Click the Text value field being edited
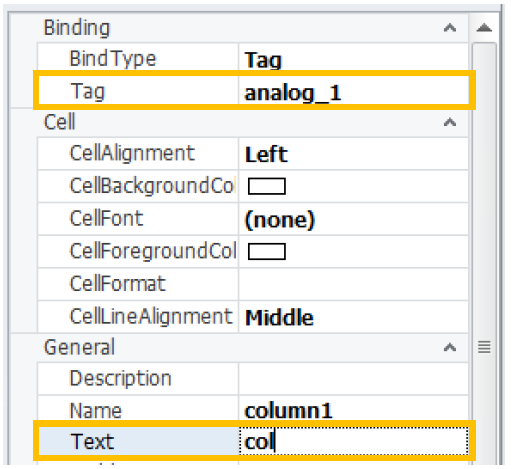512x469 pixels. pos(354,441)
